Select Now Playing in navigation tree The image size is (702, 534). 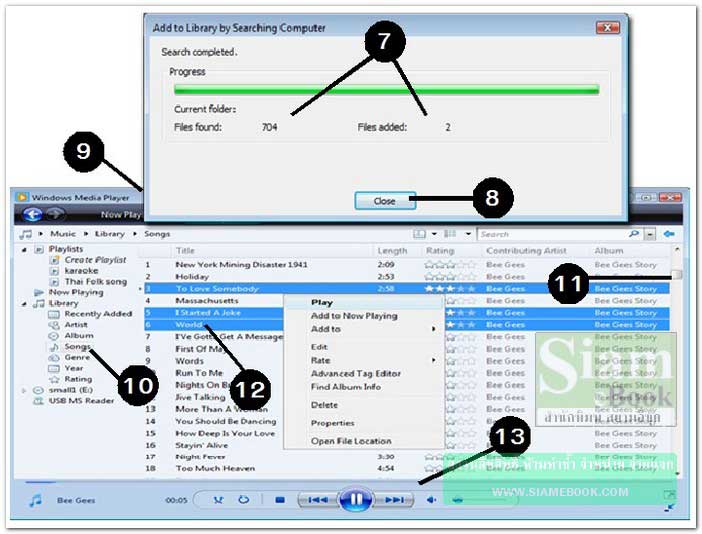point(76,292)
